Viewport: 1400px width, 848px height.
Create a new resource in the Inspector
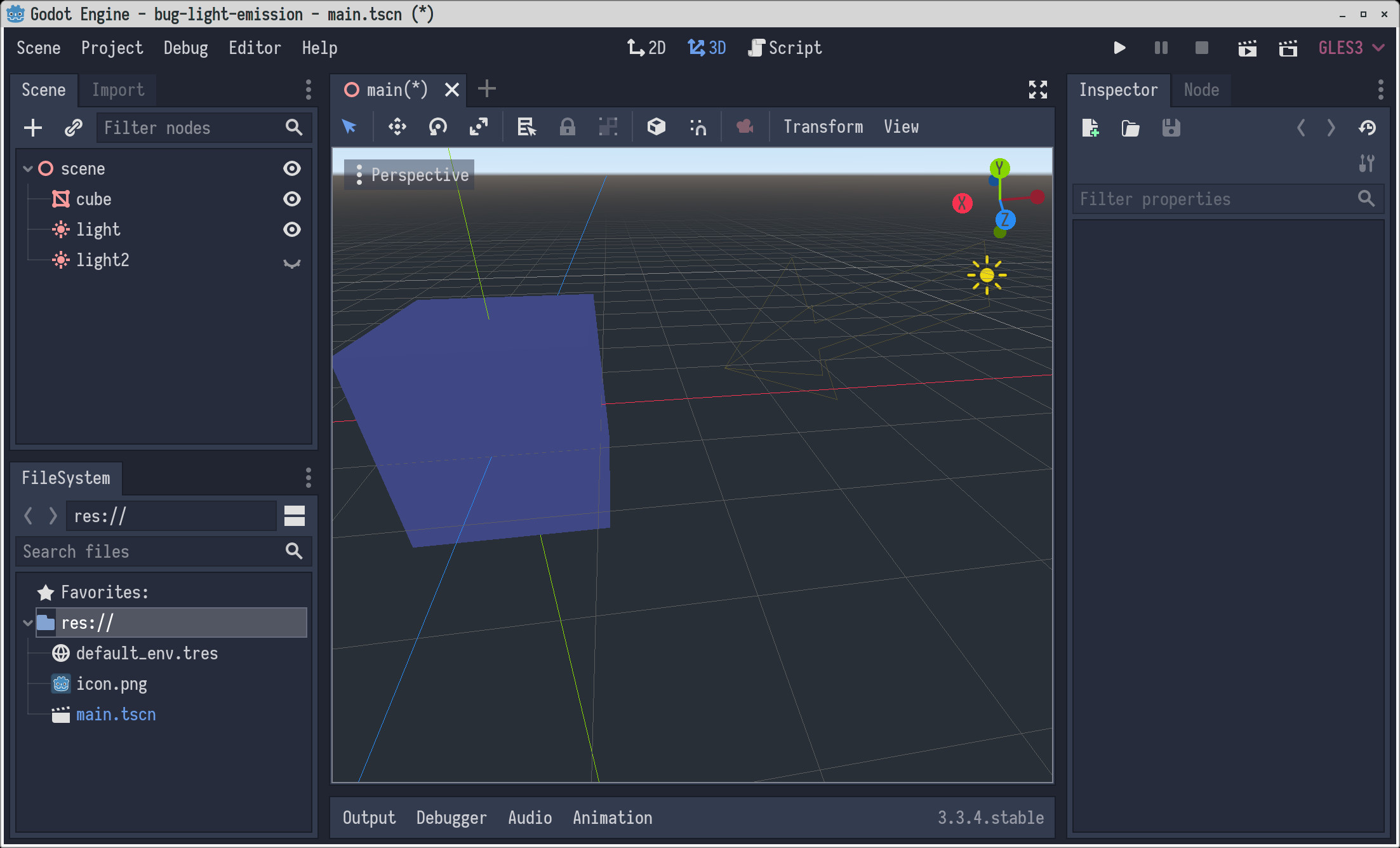pos(1090,128)
